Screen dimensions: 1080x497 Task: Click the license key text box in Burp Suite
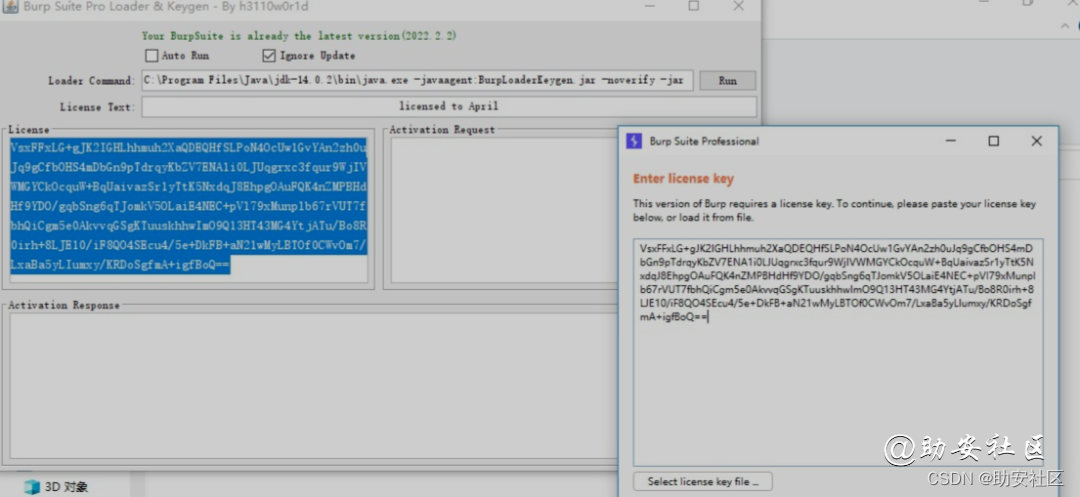click(838, 352)
